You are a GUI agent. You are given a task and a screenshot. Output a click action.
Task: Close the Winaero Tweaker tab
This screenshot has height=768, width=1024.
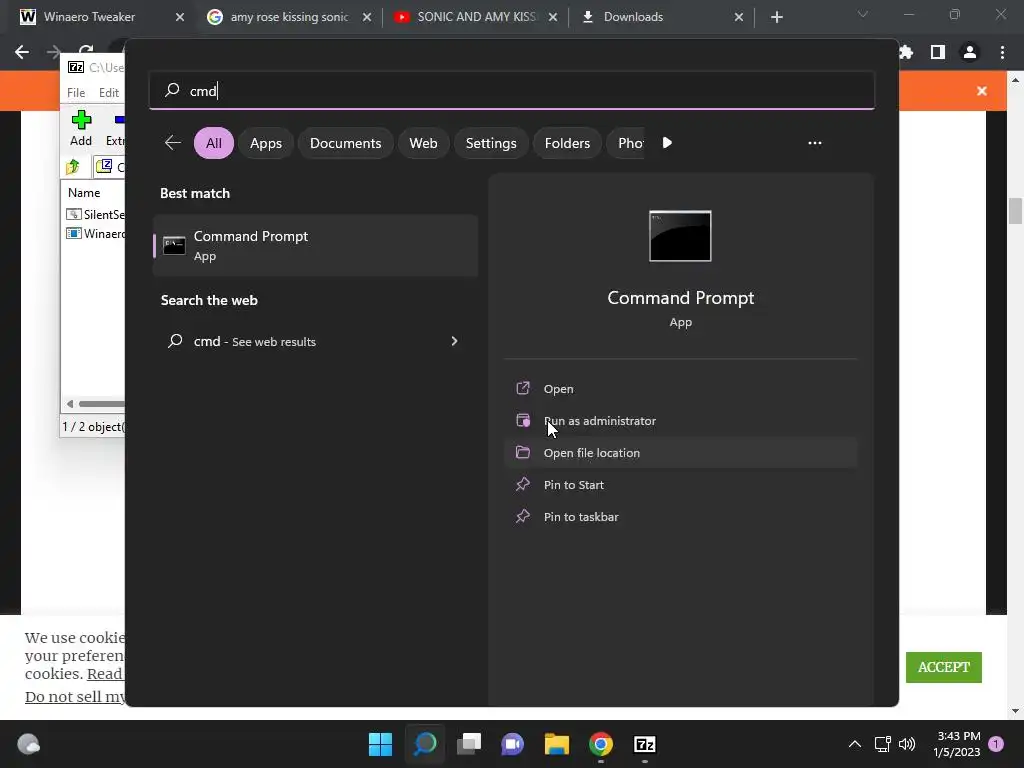[x=180, y=17]
